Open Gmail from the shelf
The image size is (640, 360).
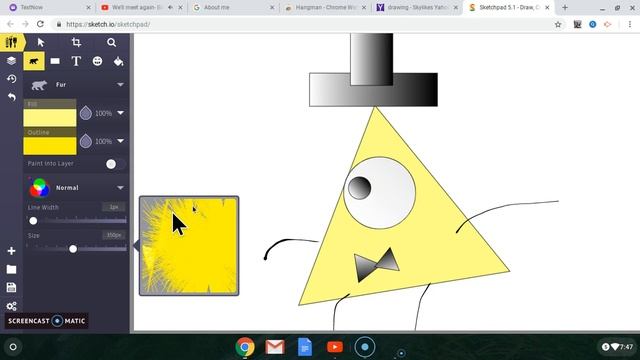pos(275,347)
